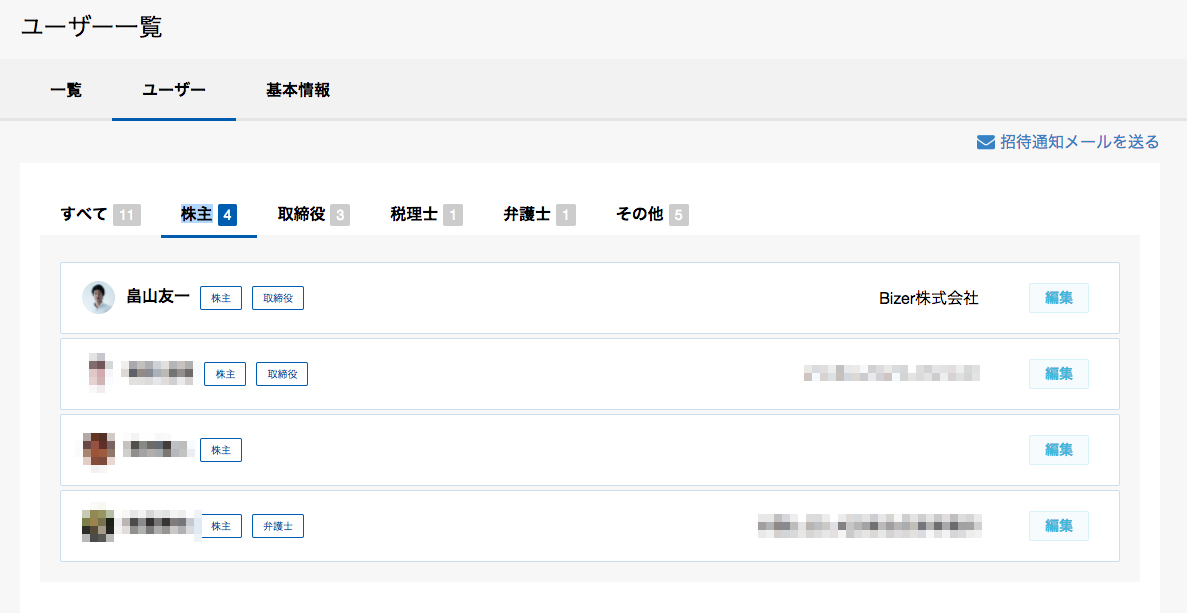The width and height of the screenshot is (1187, 613).
Task: Click 畠山友一's profile avatar
Action: click(98, 297)
